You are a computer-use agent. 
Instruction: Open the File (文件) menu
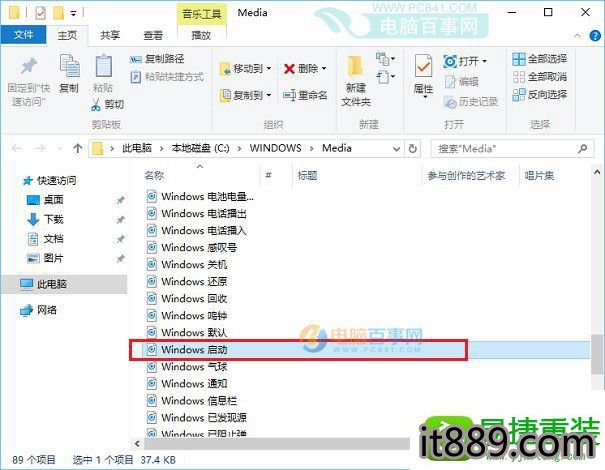coord(24,35)
